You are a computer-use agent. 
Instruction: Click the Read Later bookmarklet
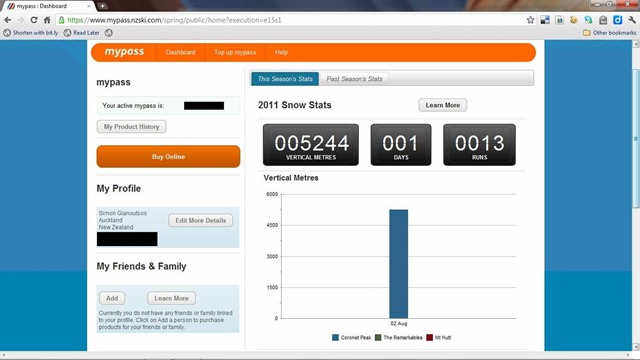pyautogui.click(x=82, y=33)
